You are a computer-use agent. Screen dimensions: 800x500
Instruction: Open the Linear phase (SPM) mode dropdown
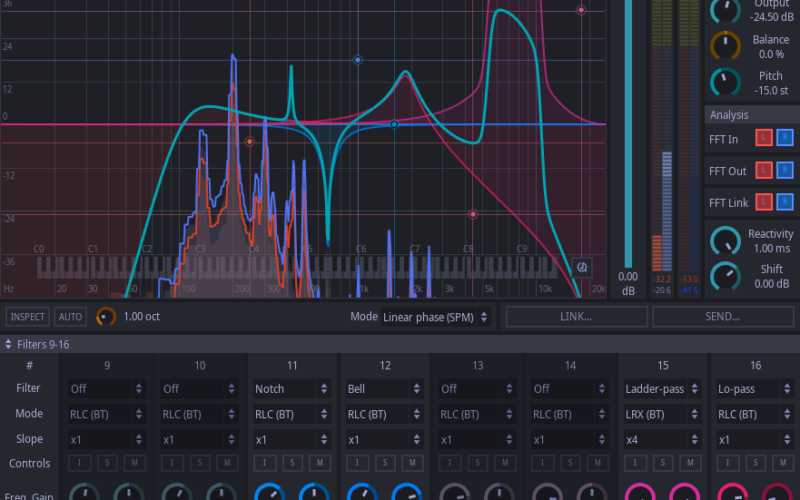tap(435, 317)
